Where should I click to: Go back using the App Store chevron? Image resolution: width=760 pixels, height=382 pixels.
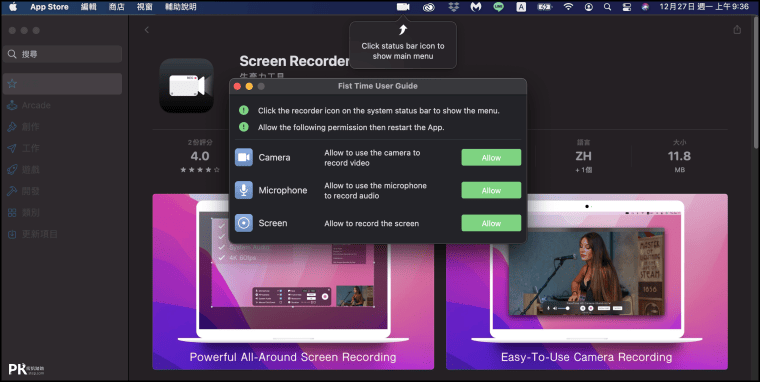tap(146, 30)
